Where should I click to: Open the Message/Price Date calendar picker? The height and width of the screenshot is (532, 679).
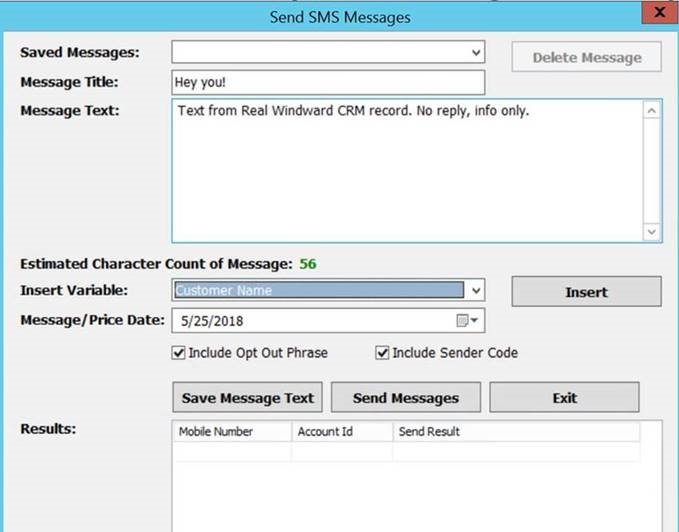tap(467, 321)
